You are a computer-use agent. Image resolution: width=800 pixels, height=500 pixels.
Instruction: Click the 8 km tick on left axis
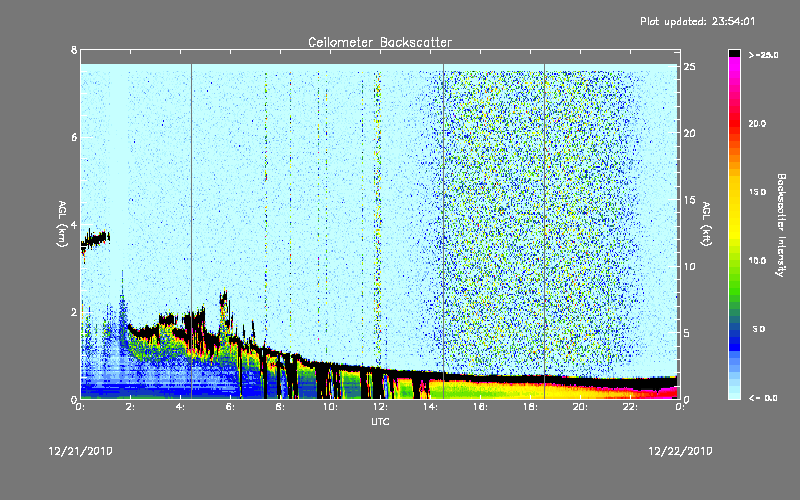pos(74,50)
